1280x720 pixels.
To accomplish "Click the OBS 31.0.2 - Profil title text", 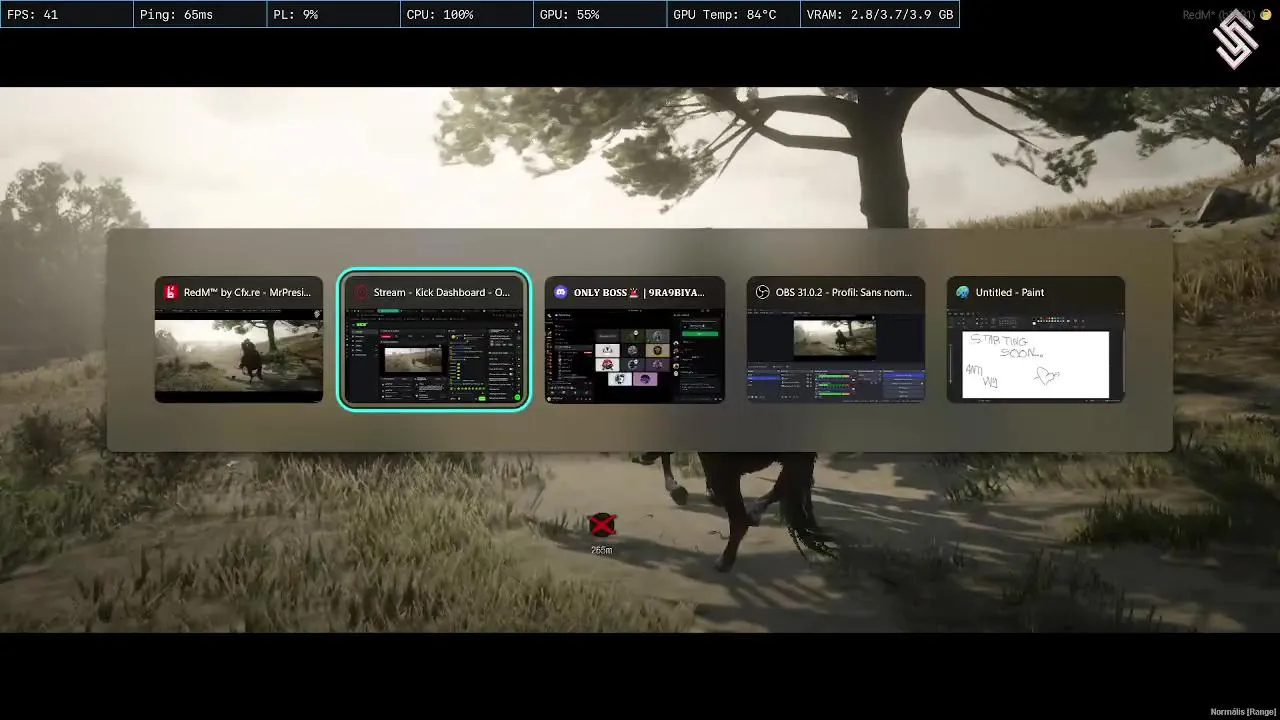I will pyautogui.click(x=844, y=293).
